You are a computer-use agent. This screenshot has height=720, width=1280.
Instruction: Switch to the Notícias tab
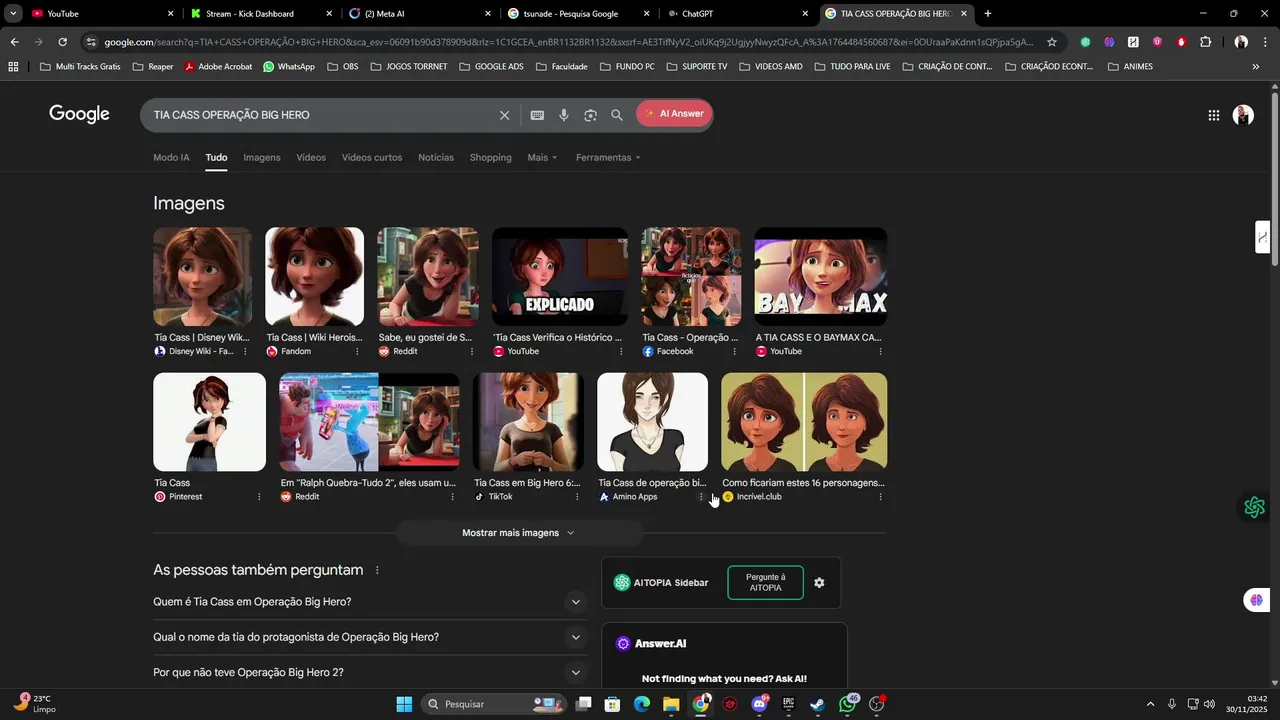[436, 158]
